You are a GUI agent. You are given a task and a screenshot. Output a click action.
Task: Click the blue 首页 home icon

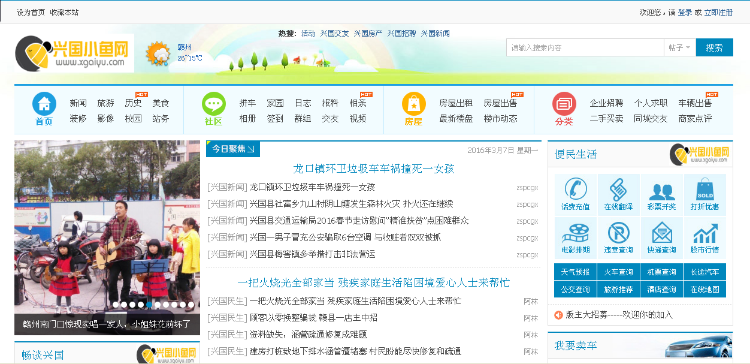44,103
